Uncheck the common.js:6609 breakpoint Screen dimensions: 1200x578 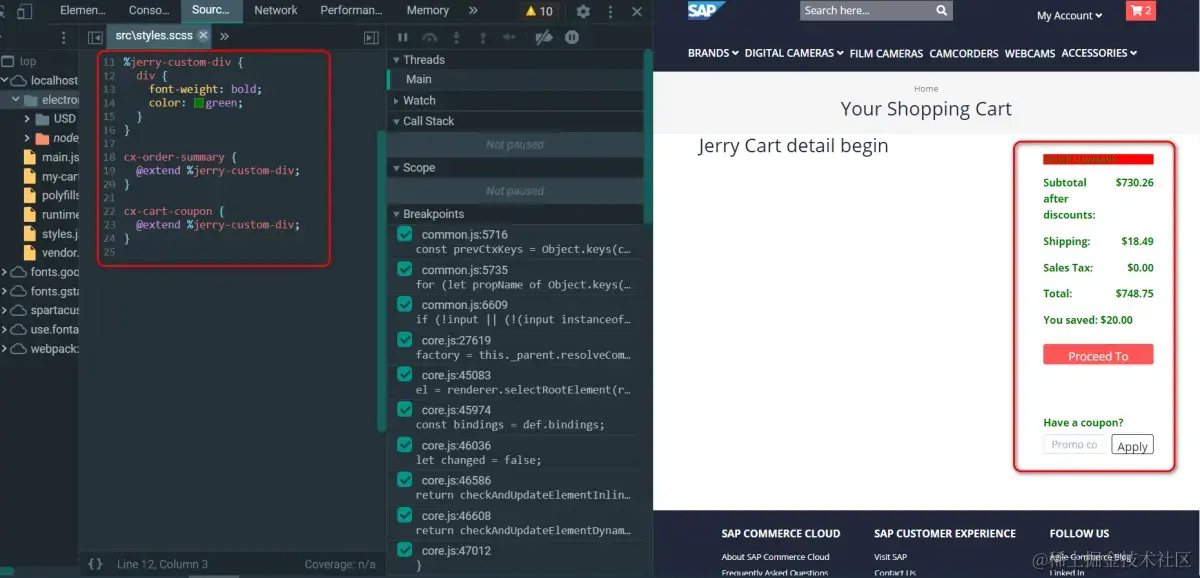coord(404,304)
